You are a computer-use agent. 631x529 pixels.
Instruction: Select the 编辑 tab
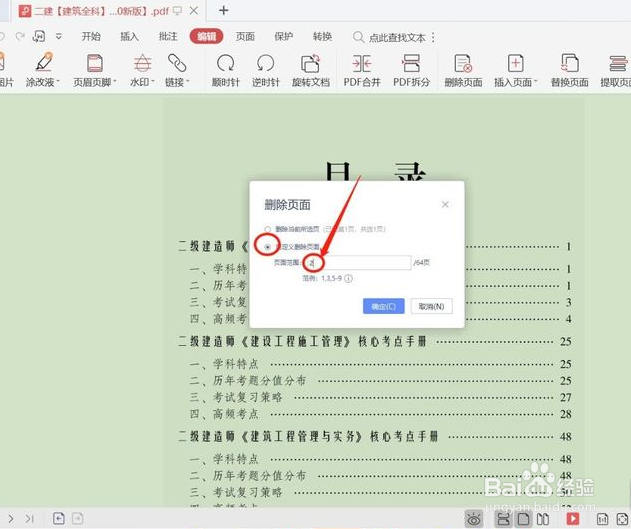point(206,37)
